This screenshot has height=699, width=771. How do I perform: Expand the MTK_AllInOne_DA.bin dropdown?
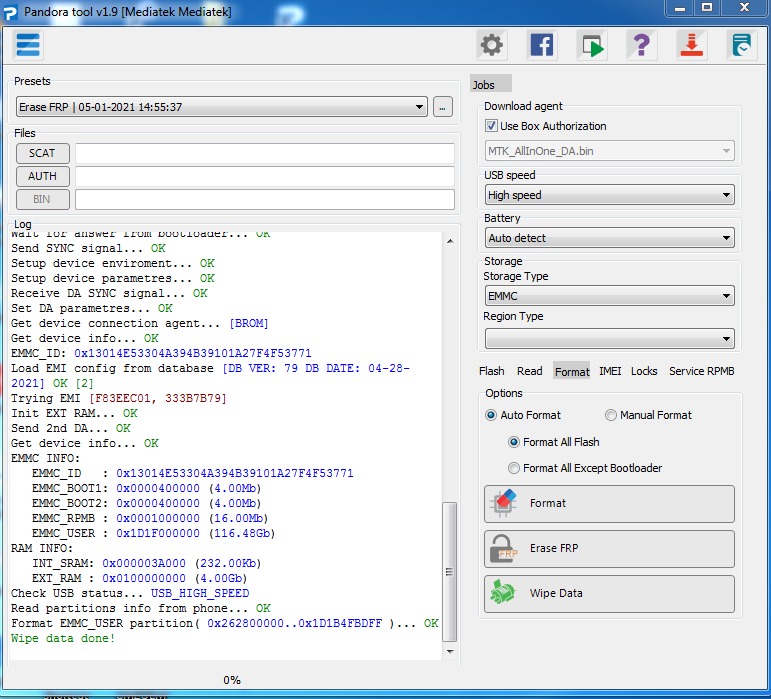coord(609,151)
